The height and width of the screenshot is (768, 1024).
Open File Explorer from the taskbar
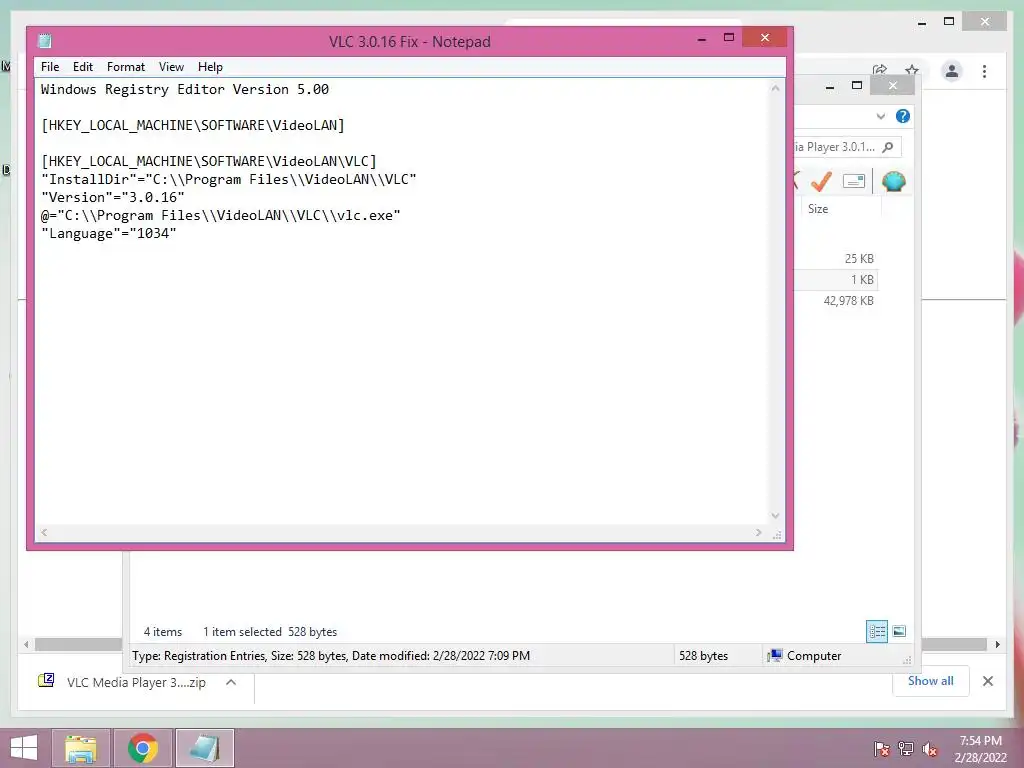coord(80,748)
